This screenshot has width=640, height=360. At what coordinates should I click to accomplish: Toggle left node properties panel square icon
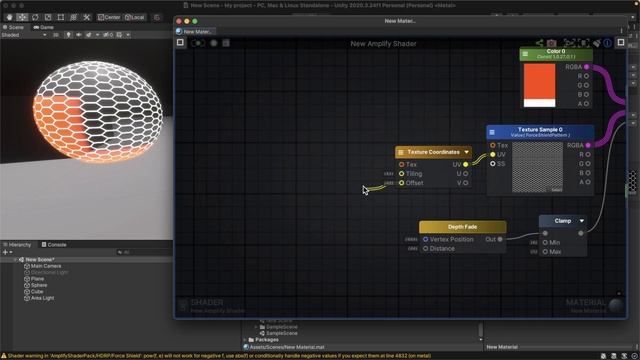coord(180,42)
